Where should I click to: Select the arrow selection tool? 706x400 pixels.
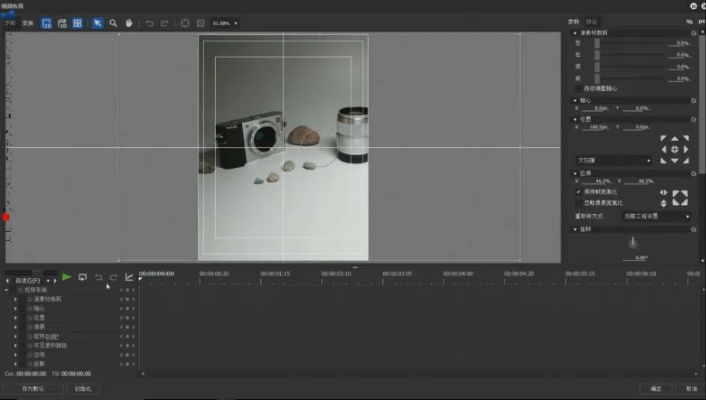pyautogui.click(x=97, y=22)
